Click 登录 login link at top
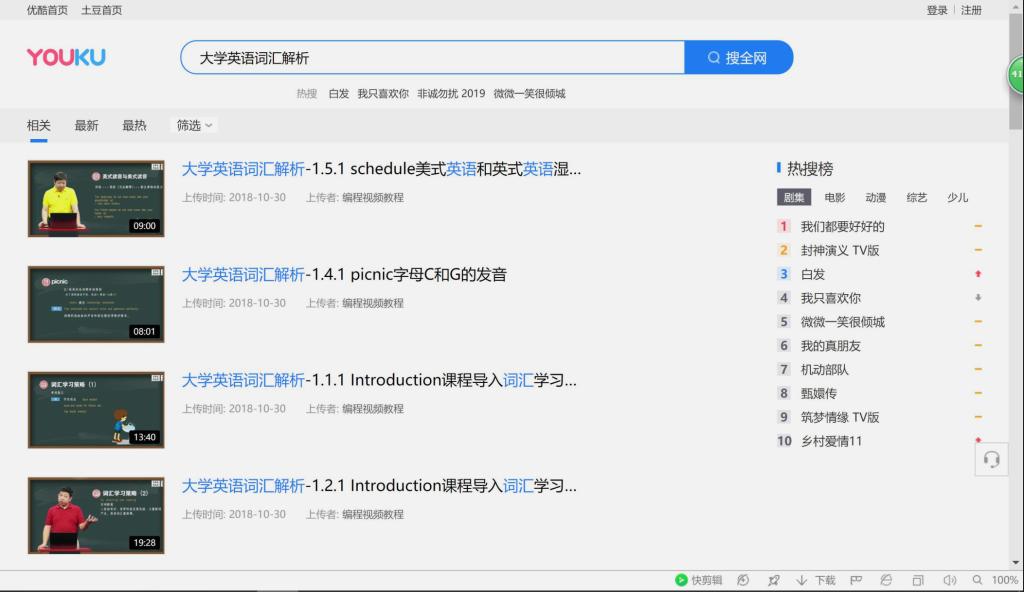 937,10
